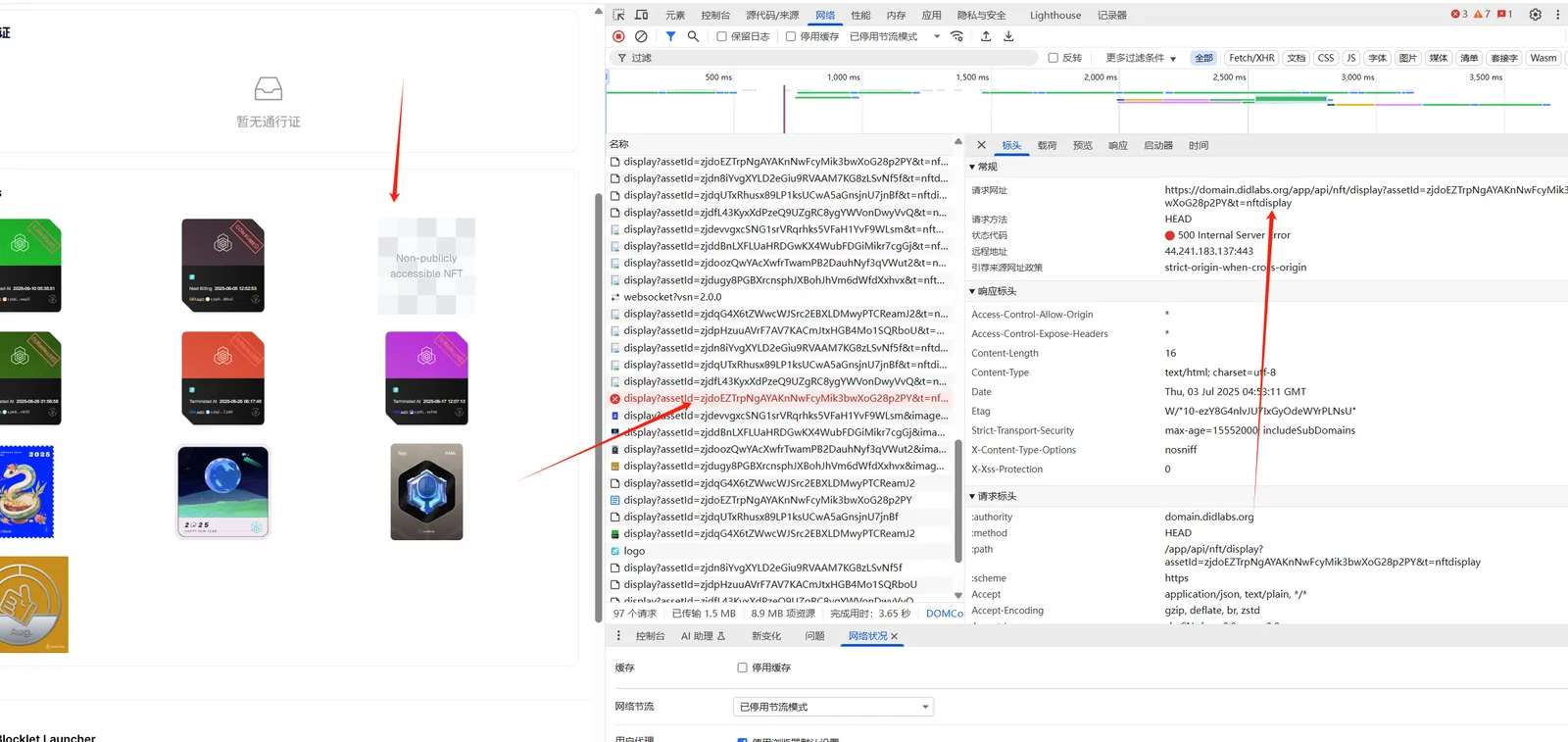Click the import HAR upload icon
The image size is (1568, 742).
coord(986,36)
